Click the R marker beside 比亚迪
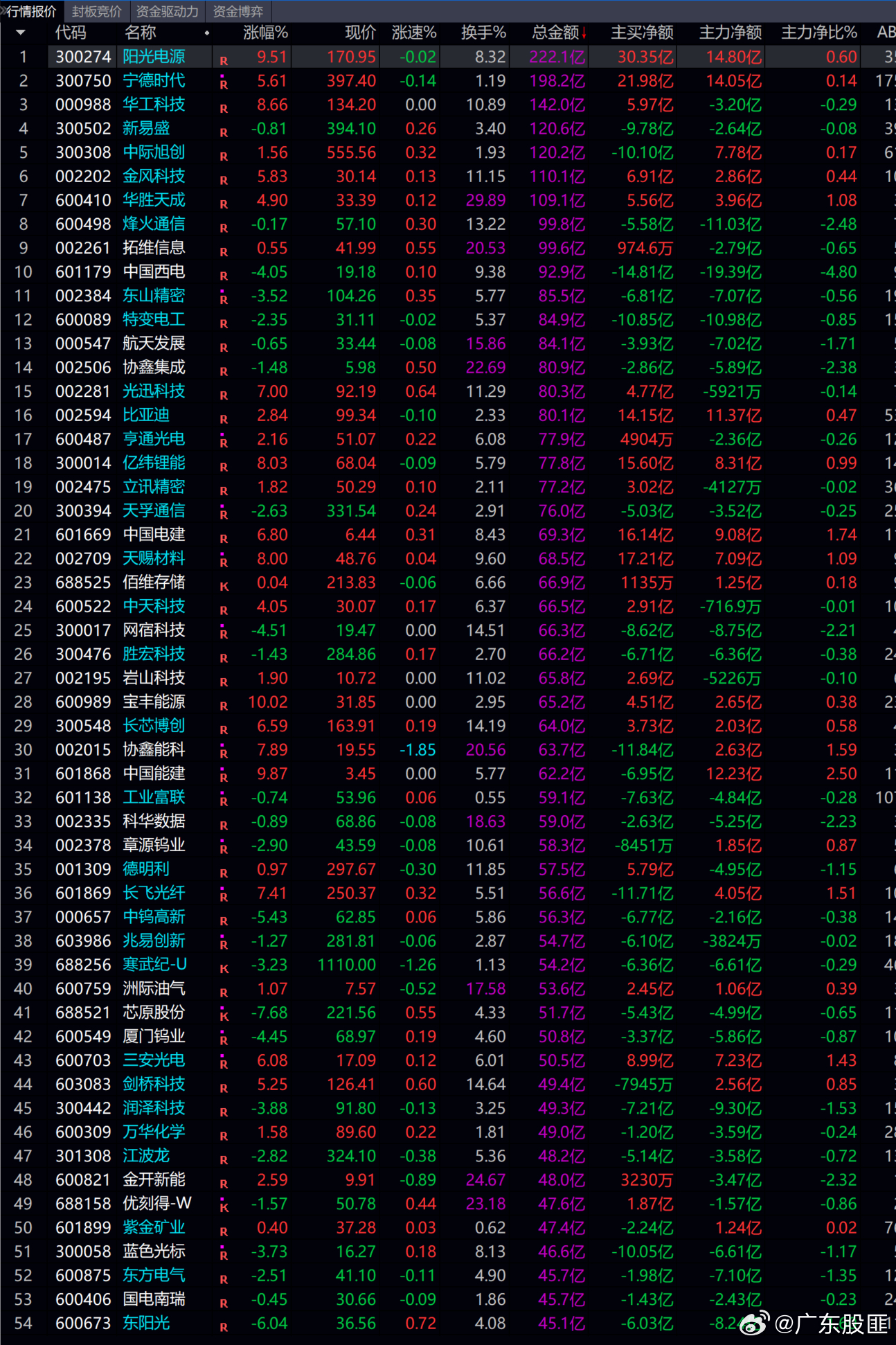The width and height of the screenshot is (896, 1345). [x=224, y=419]
